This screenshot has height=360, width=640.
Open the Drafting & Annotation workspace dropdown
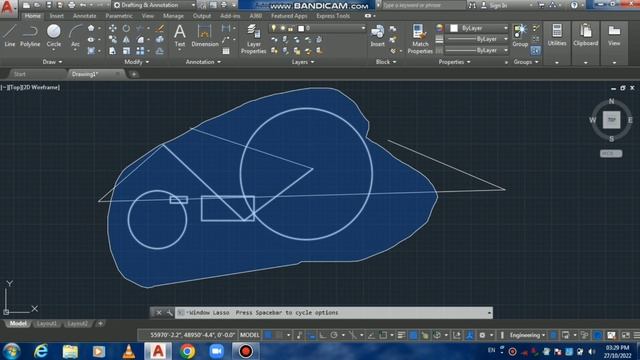coord(154,5)
